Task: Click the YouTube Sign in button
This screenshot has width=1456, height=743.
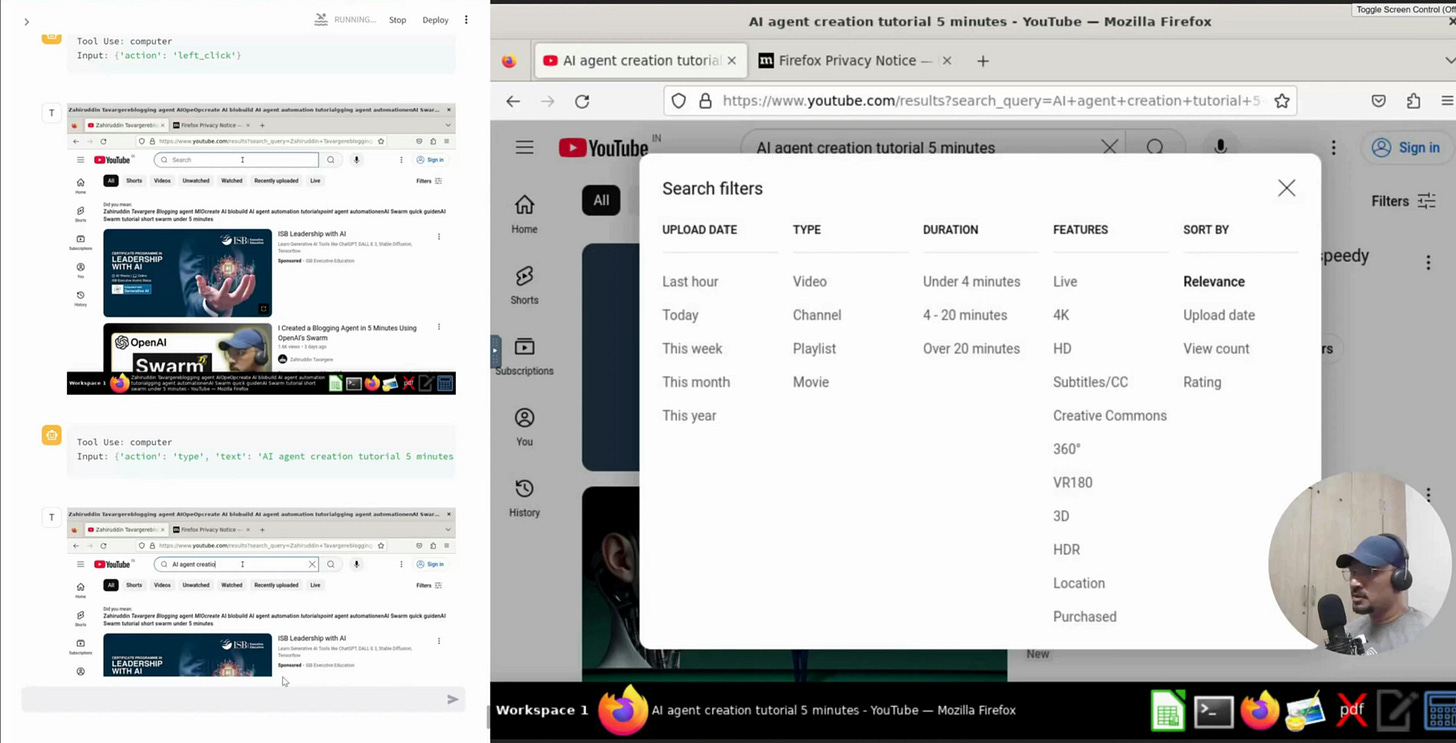Action: click(1406, 148)
